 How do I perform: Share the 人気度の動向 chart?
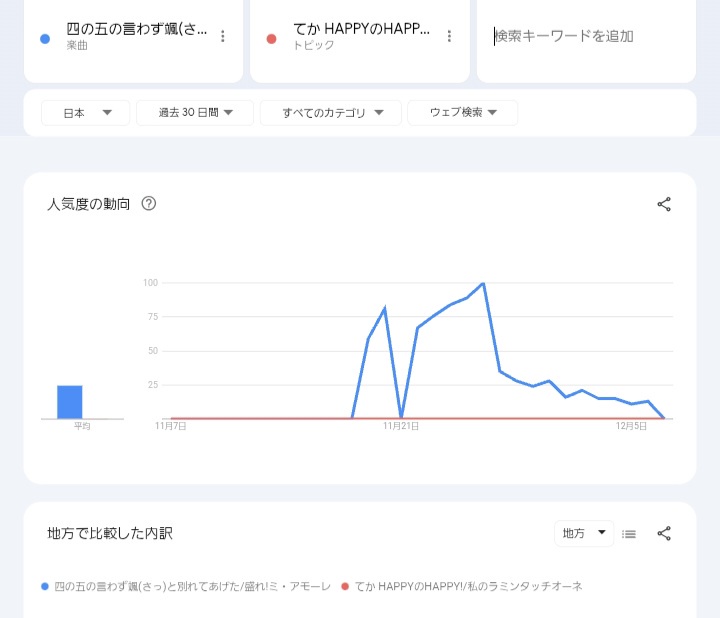(x=664, y=204)
